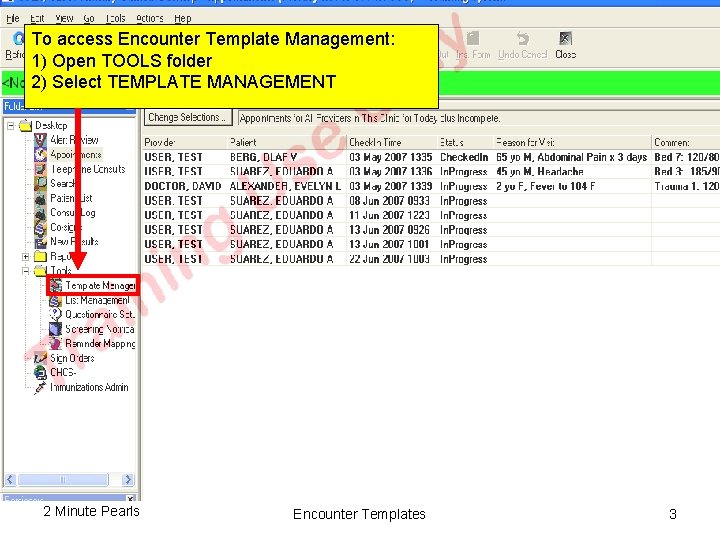Image resolution: width=720 pixels, height=540 pixels.
Task: Open the Appointments icon in tree
Action: click(41, 154)
